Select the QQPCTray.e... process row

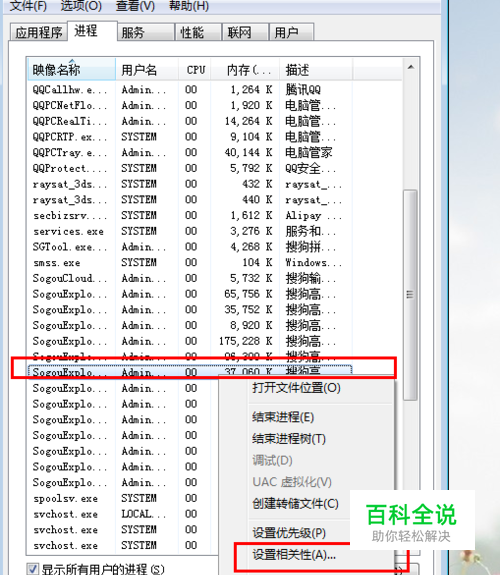coord(190,153)
